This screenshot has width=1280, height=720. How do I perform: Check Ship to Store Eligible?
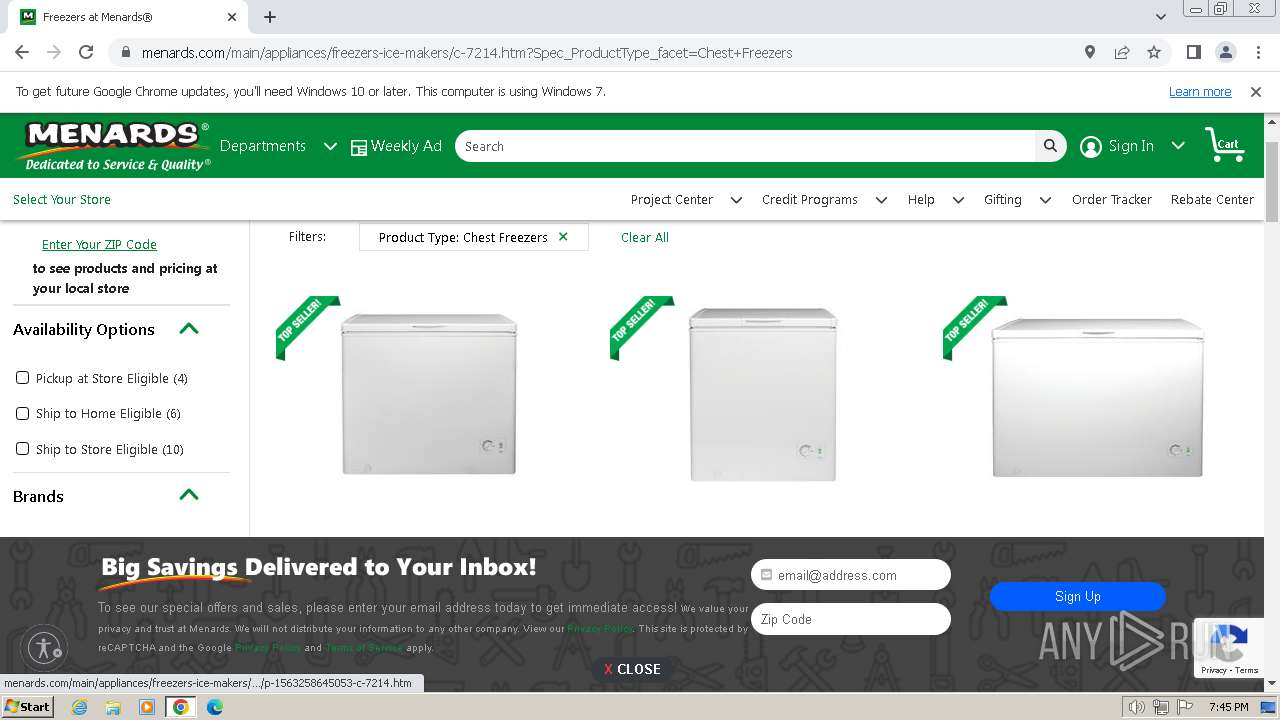coord(23,449)
